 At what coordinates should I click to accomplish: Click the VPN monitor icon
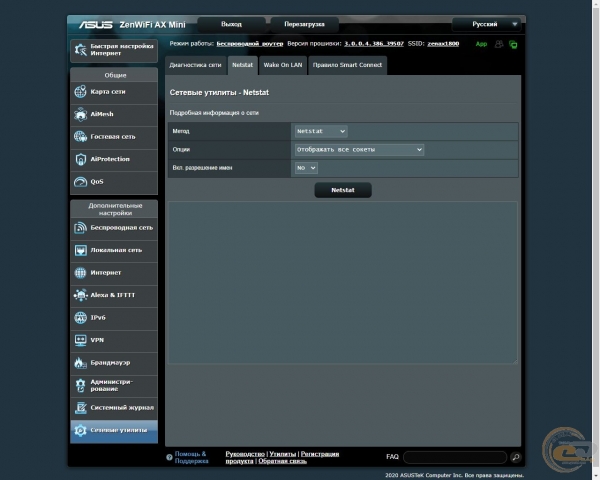point(80,340)
